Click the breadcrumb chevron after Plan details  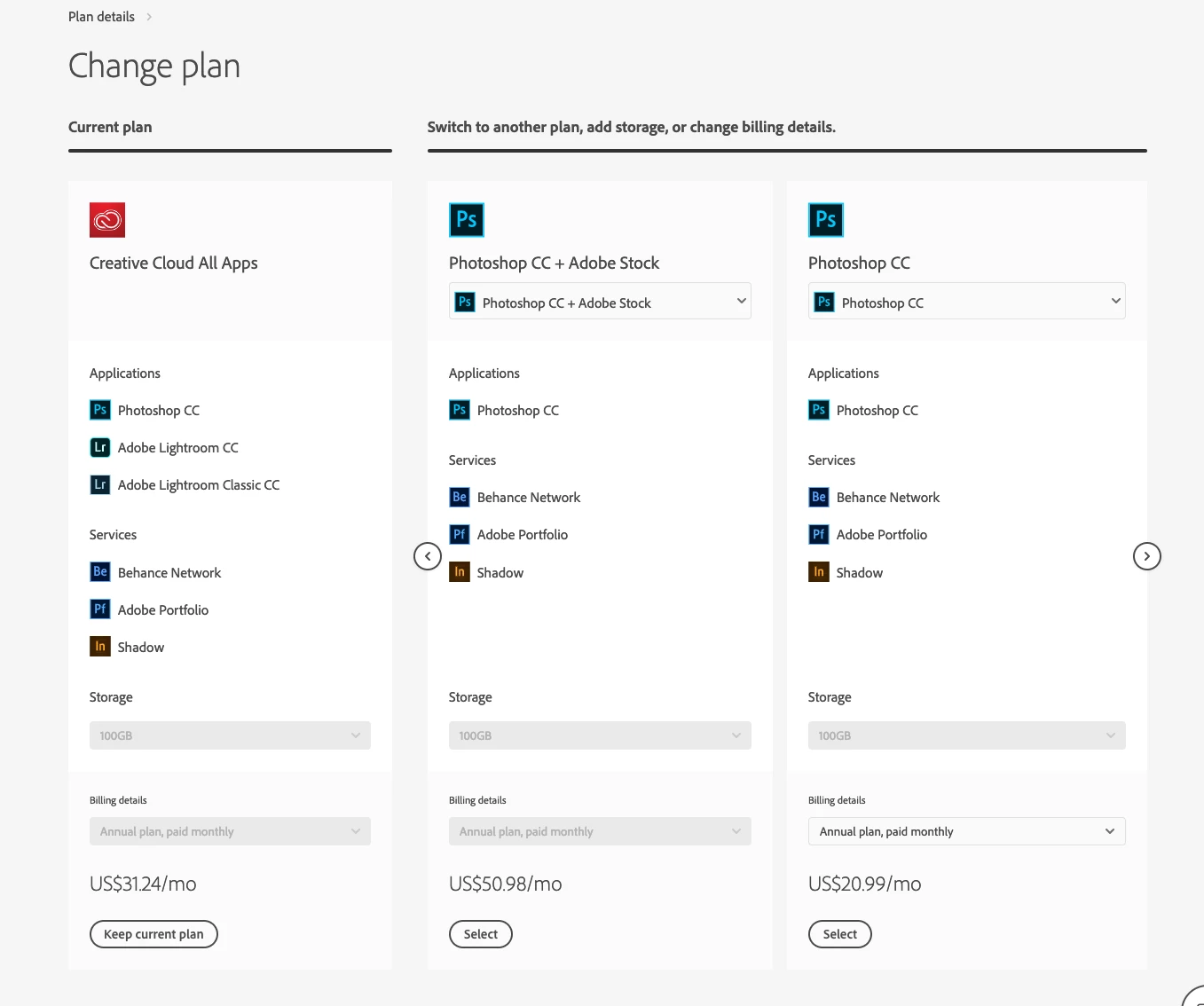tap(149, 17)
